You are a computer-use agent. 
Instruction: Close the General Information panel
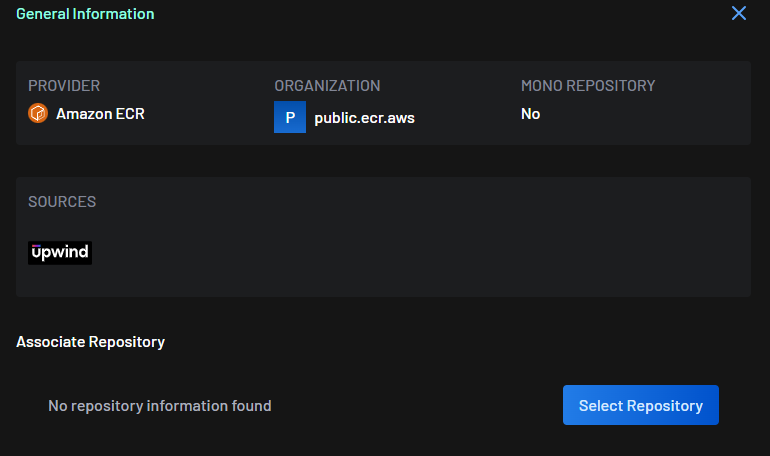(739, 13)
